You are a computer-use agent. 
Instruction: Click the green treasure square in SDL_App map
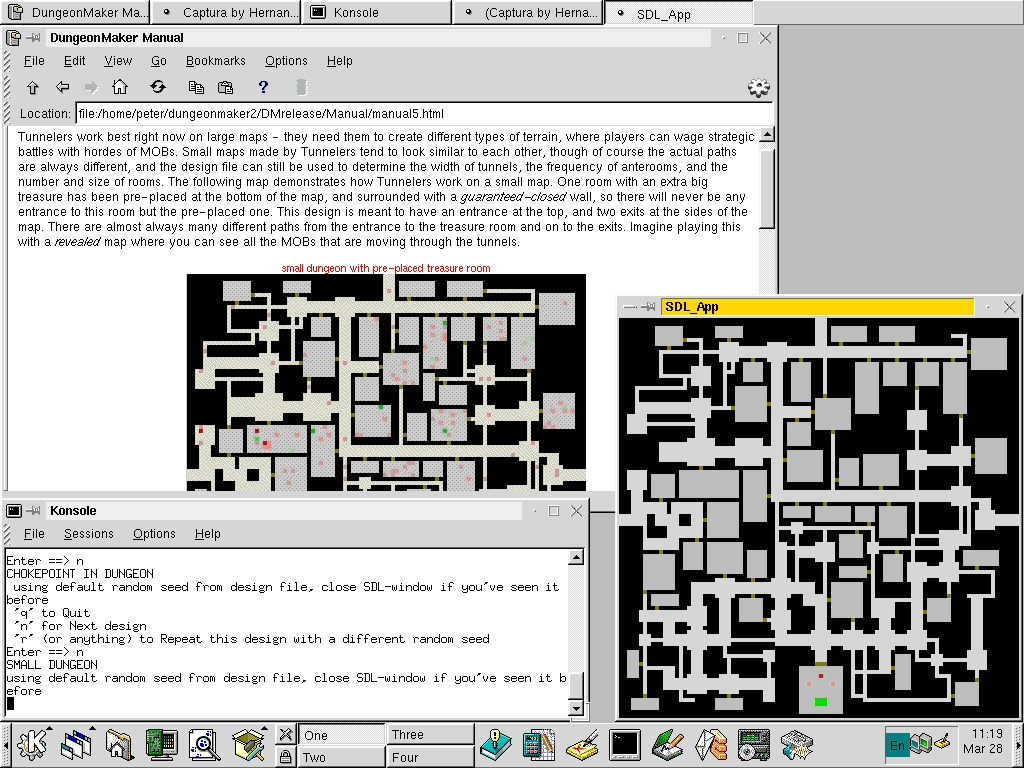click(821, 702)
